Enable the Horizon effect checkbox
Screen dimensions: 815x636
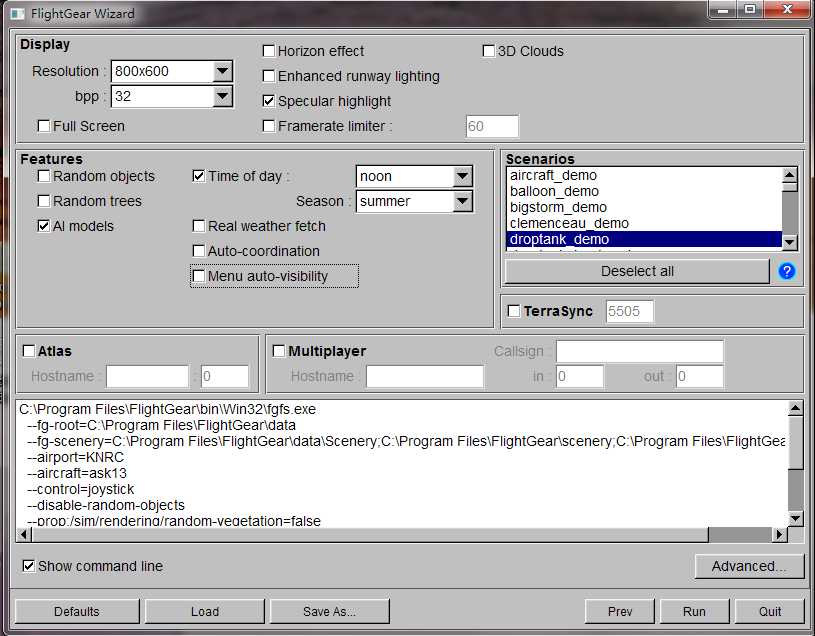[269, 51]
